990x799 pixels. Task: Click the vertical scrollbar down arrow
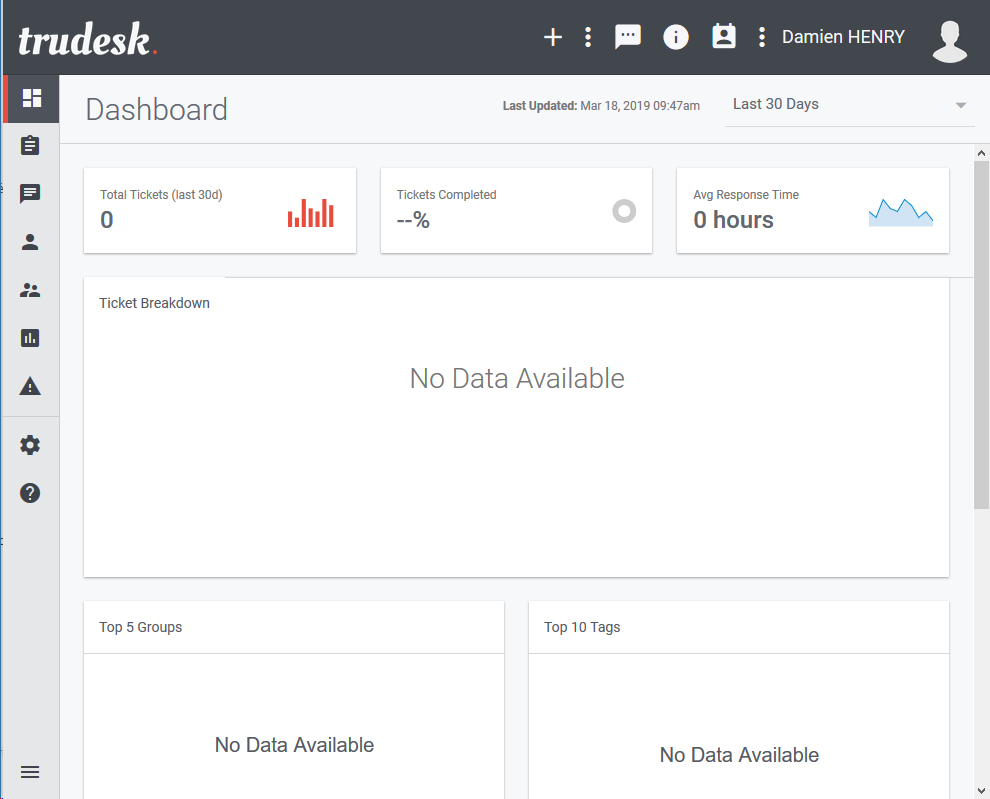click(981, 790)
